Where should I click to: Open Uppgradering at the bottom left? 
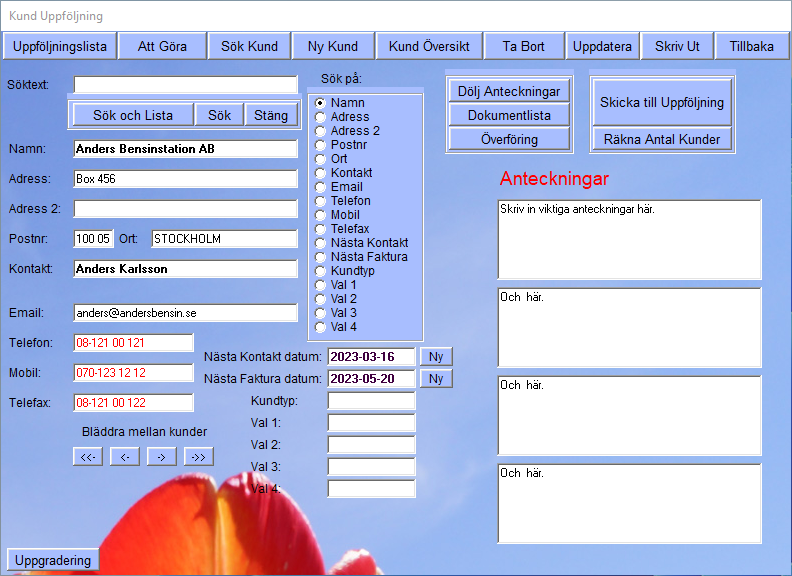[x=54, y=560]
